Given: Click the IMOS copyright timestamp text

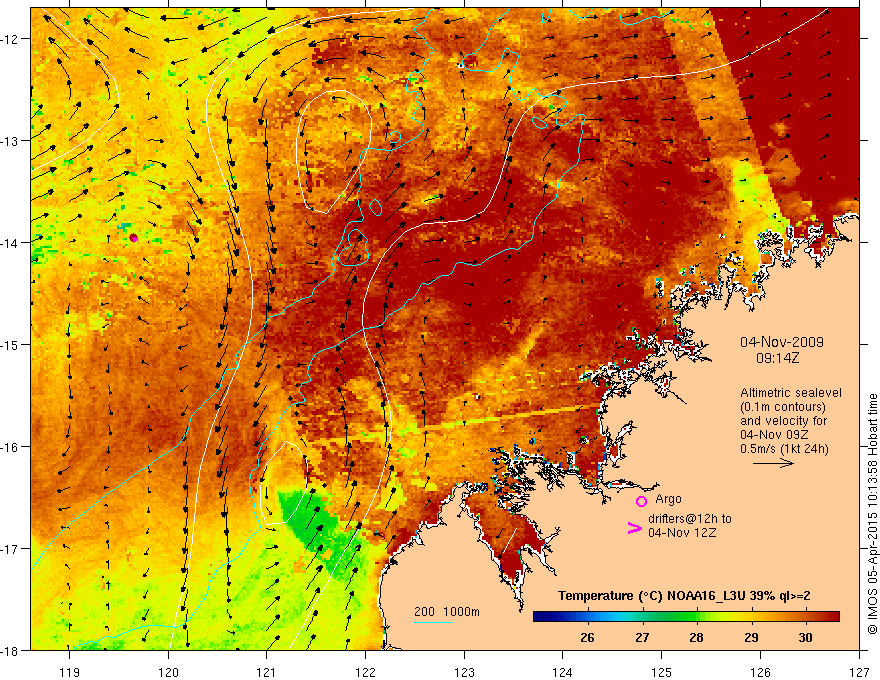Looking at the screenshot, I should (872, 514).
